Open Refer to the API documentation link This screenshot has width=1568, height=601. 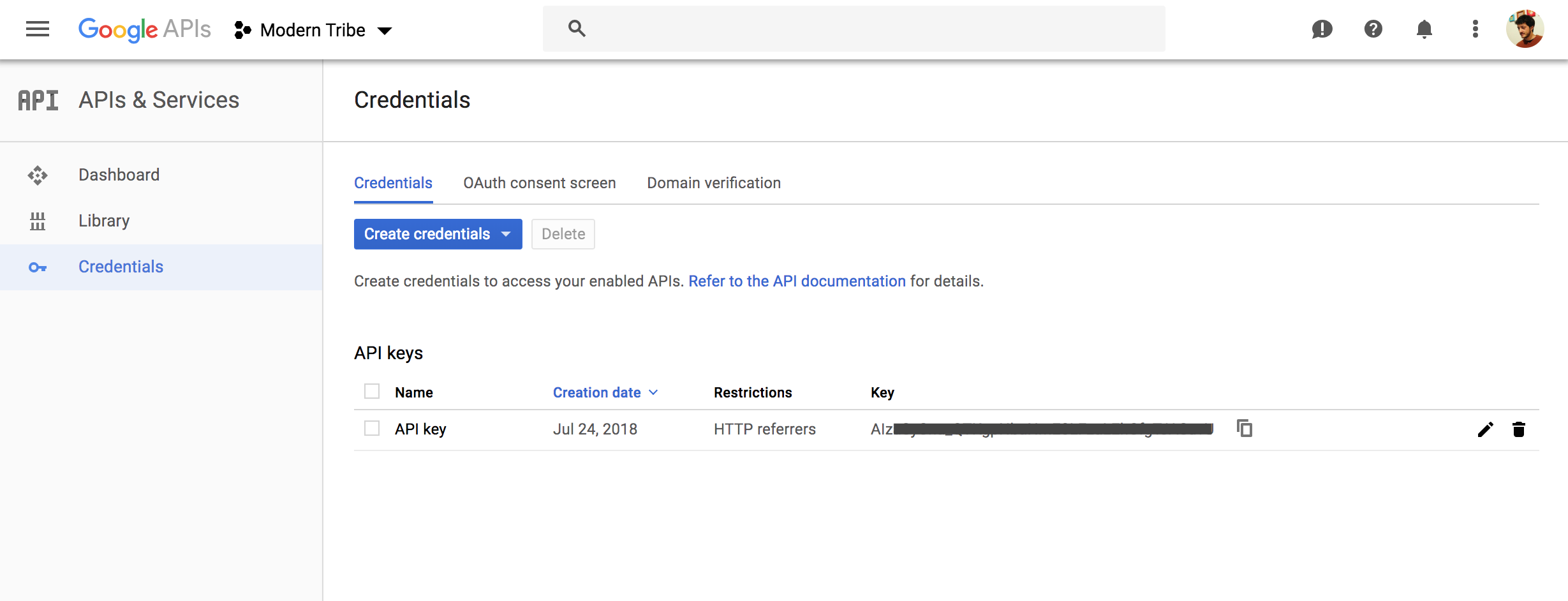click(797, 281)
